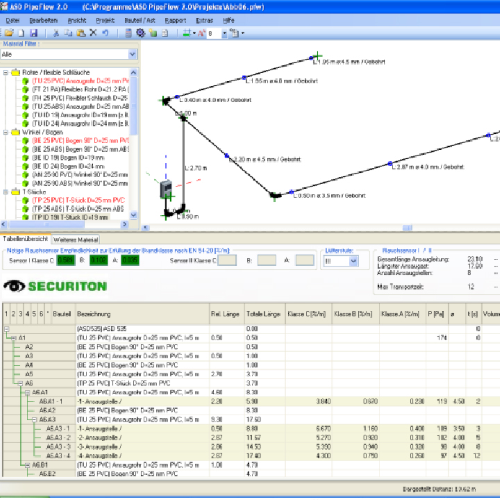Viewport: 500px width, 500px height.
Task: Open the font size dropdown arrow
Action: [x=224, y=33]
